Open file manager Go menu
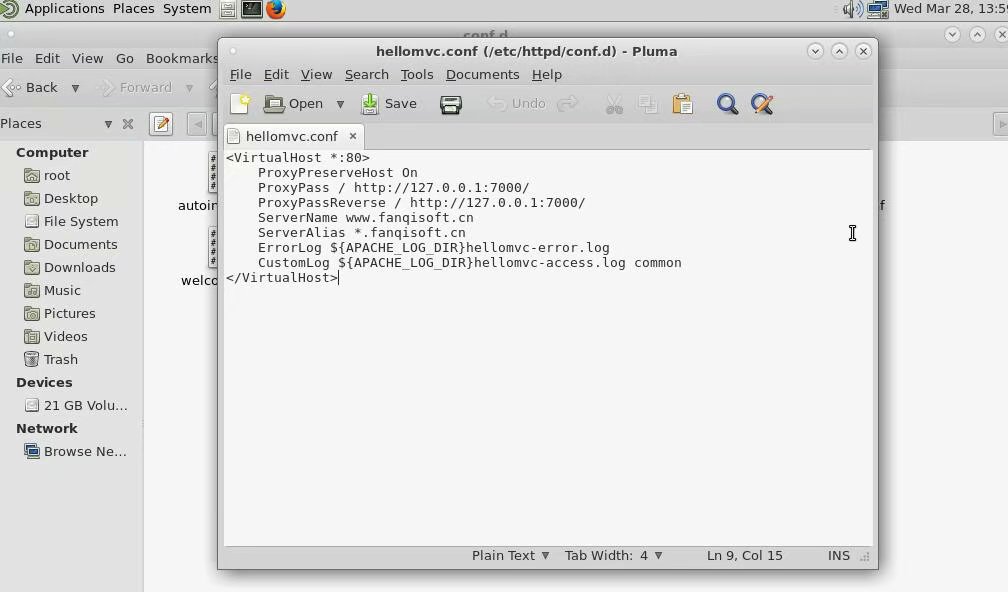1008x592 pixels. point(125,58)
